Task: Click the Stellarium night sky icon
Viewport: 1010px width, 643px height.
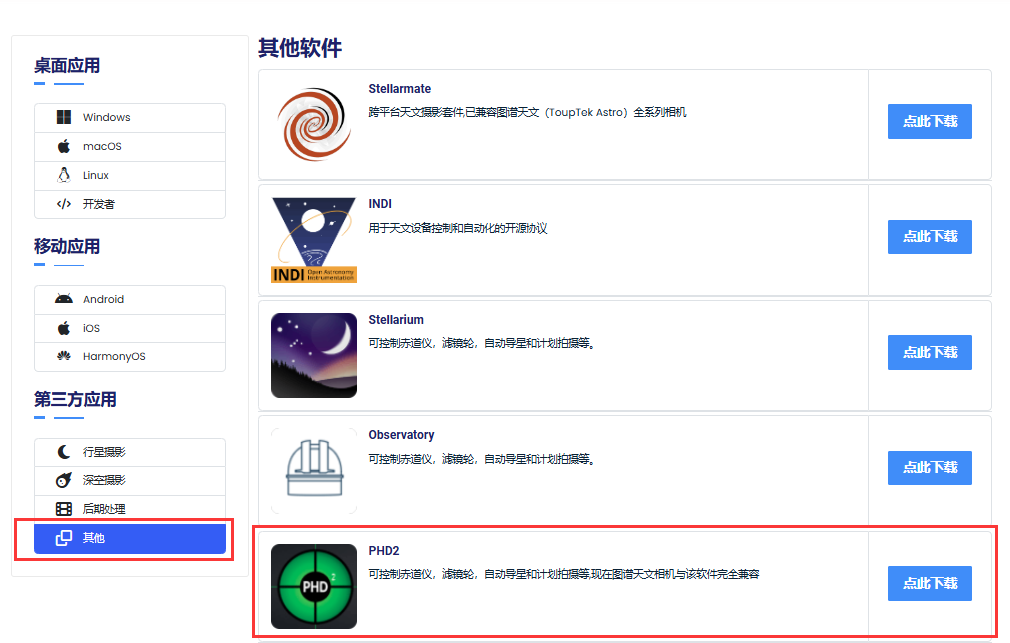Action: click(x=313, y=355)
